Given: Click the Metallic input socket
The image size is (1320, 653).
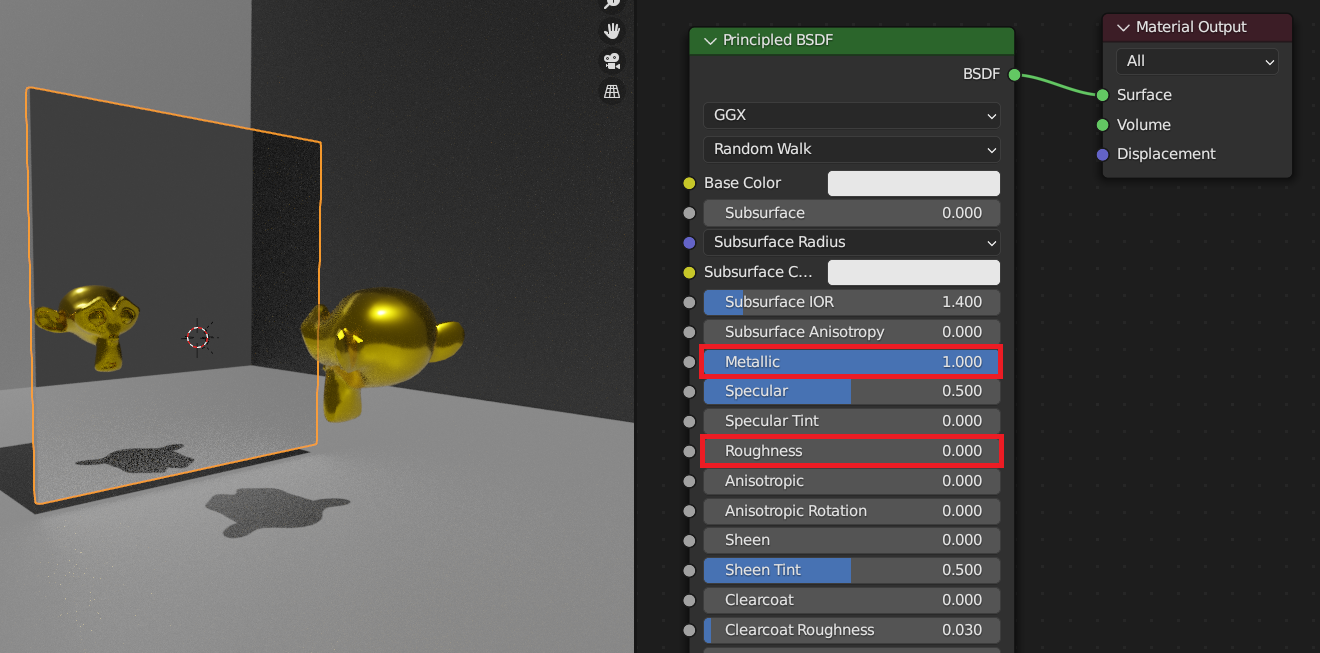Looking at the screenshot, I should point(689,362).
